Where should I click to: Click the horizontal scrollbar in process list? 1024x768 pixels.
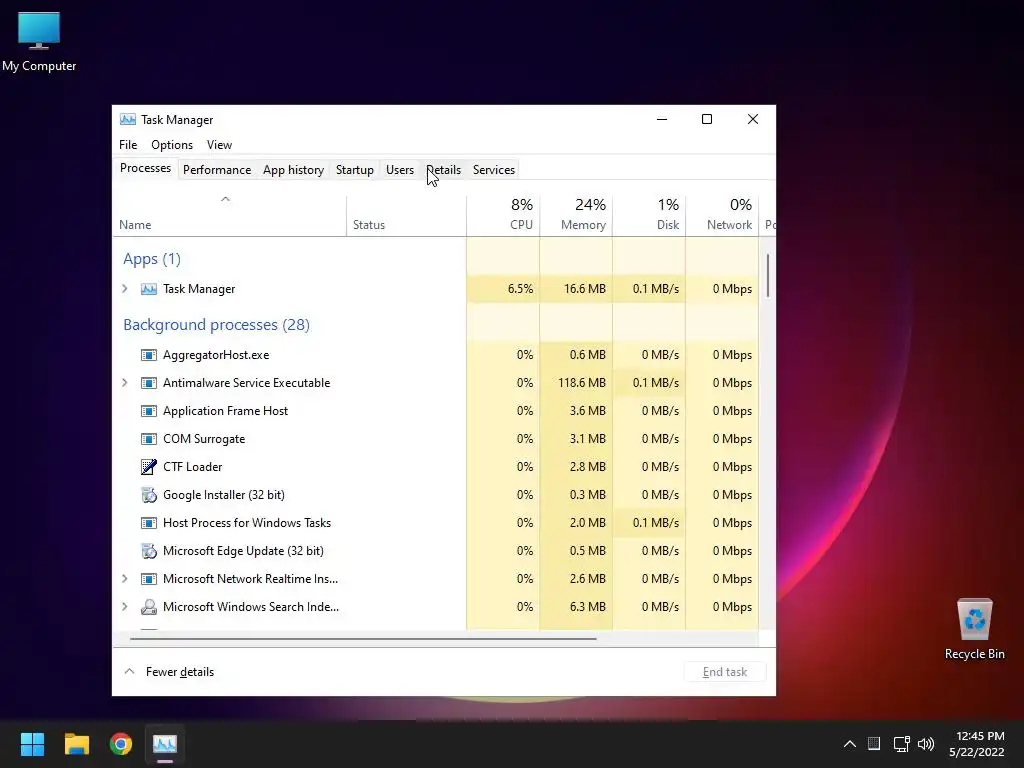coord(363,639)
